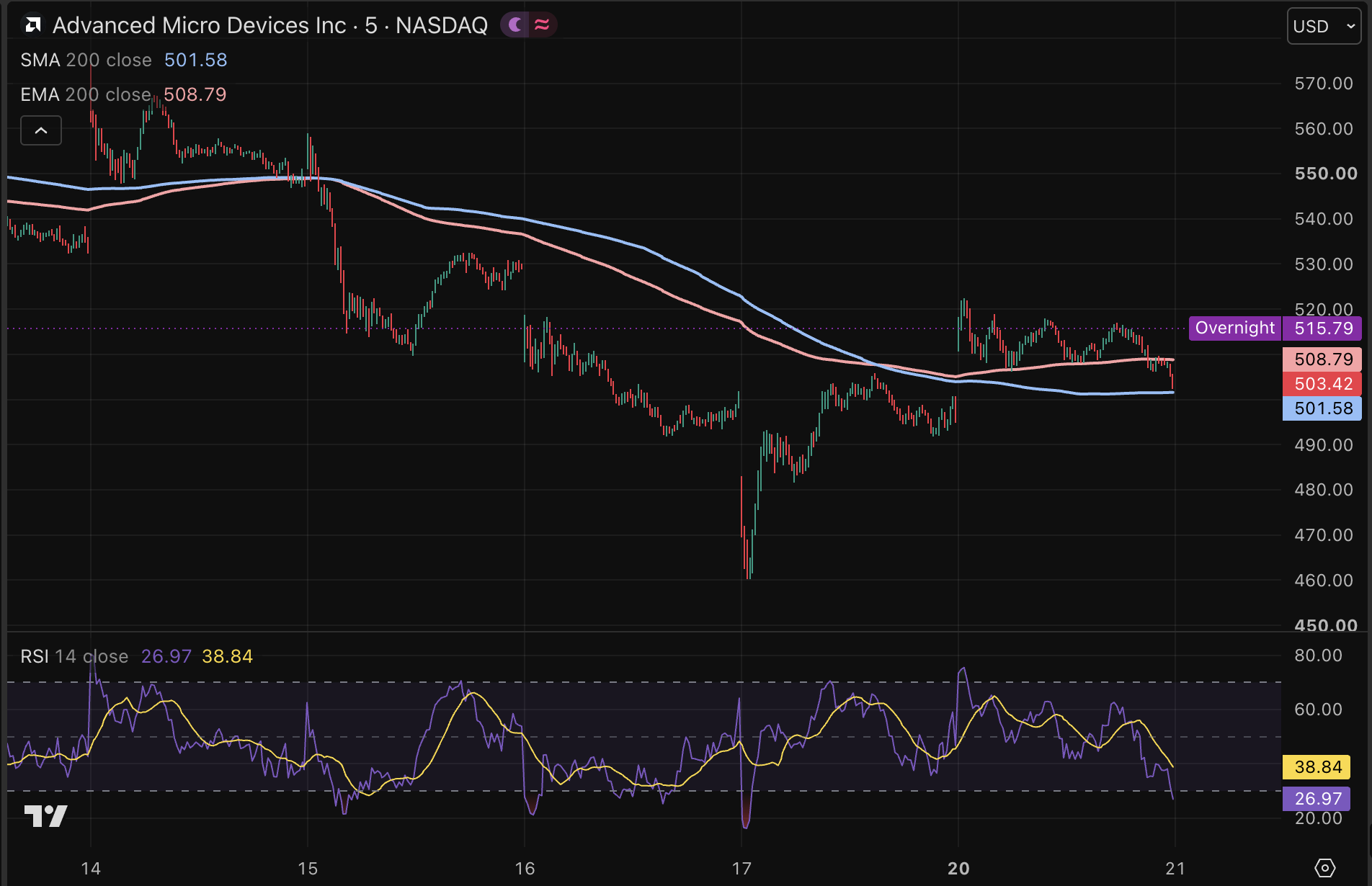Click the AMD symbol logo icon
Screen dimensions: 1372x886
tap(32, 25)
